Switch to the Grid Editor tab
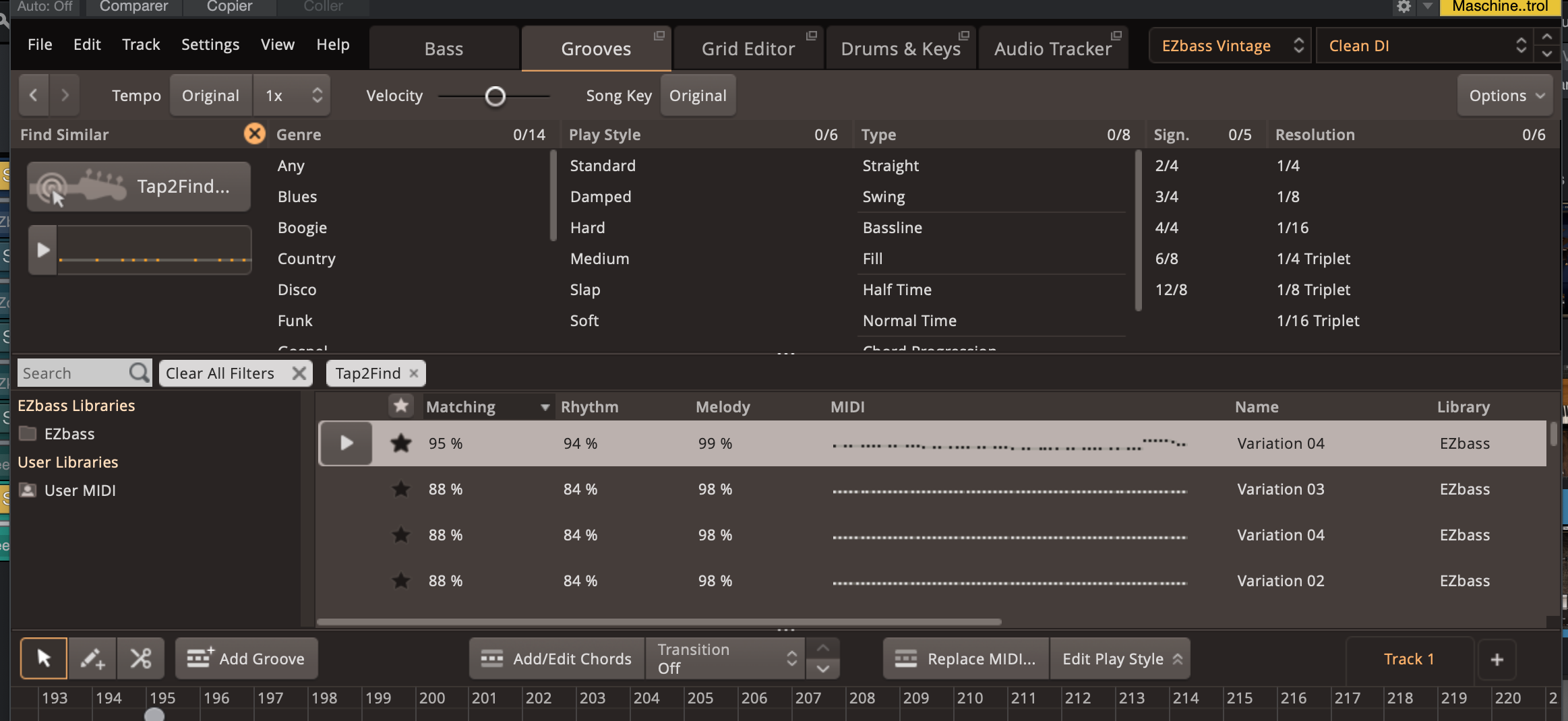Viewport: 1568px width, 721px height. pyautogui.click(x=748, y=49)
